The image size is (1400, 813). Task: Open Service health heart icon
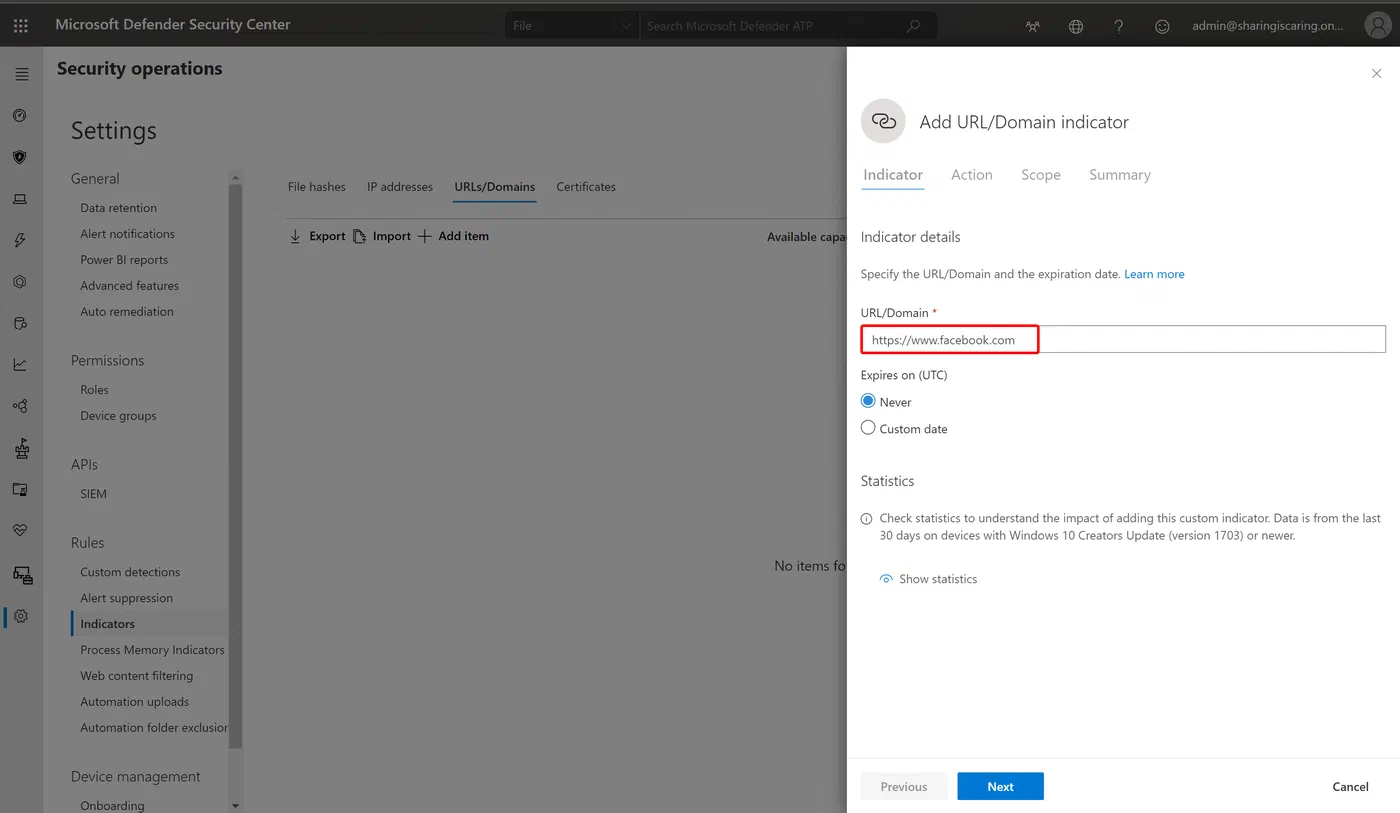coord(19,530)
